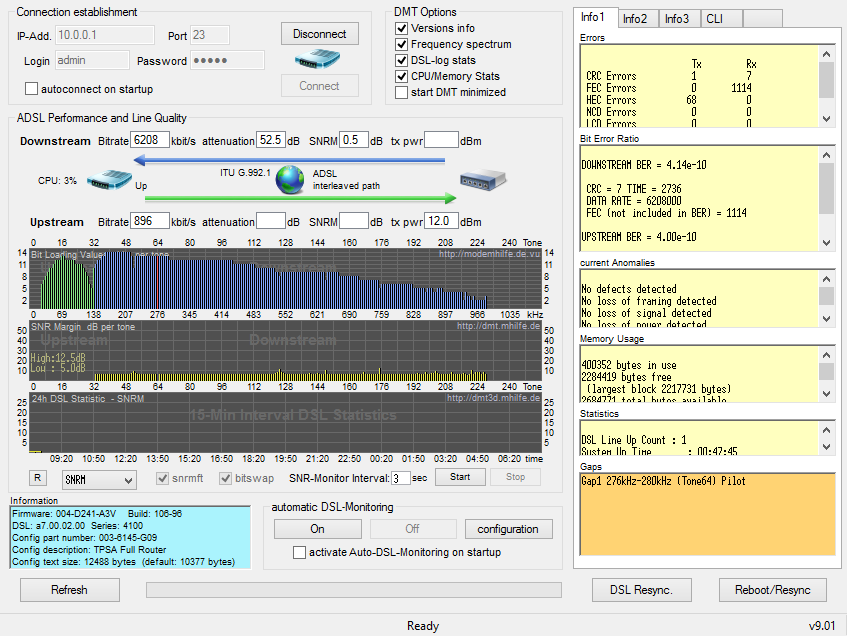Click the Bit Loading spectrum graph
This screenshot has height=636, width=847.
pyautogui.click(x=287, y=278)
